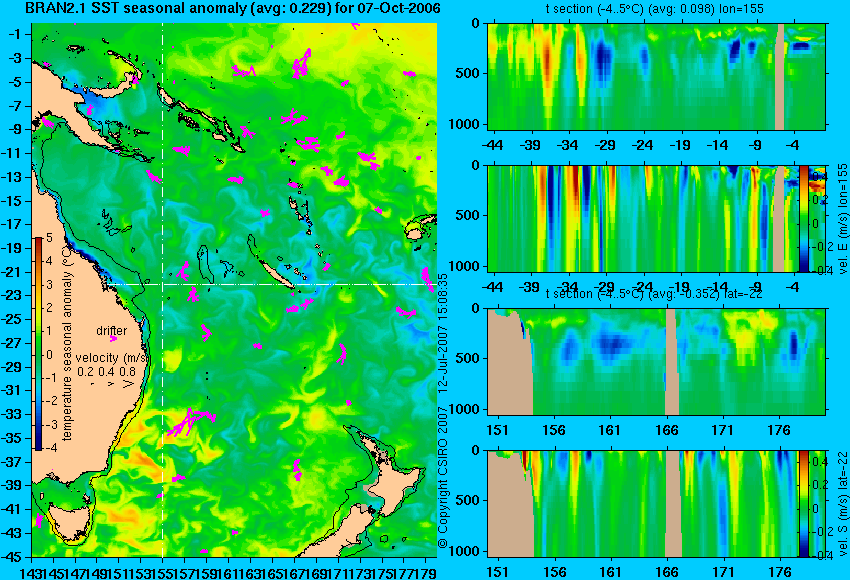The width and height of the screenshot is (850, 580).
Task: Click "500" depth tick of vel. E section
Action: [468, 215]
